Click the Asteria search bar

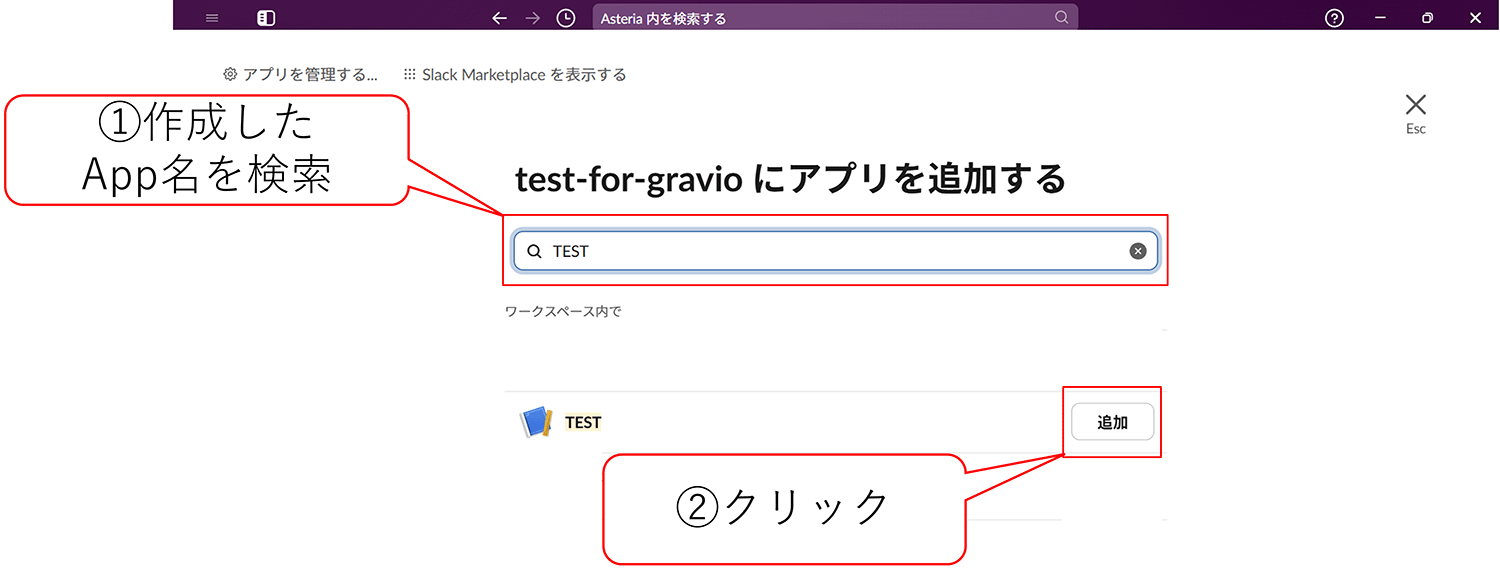pyautogui.click(x=835, y=18)
